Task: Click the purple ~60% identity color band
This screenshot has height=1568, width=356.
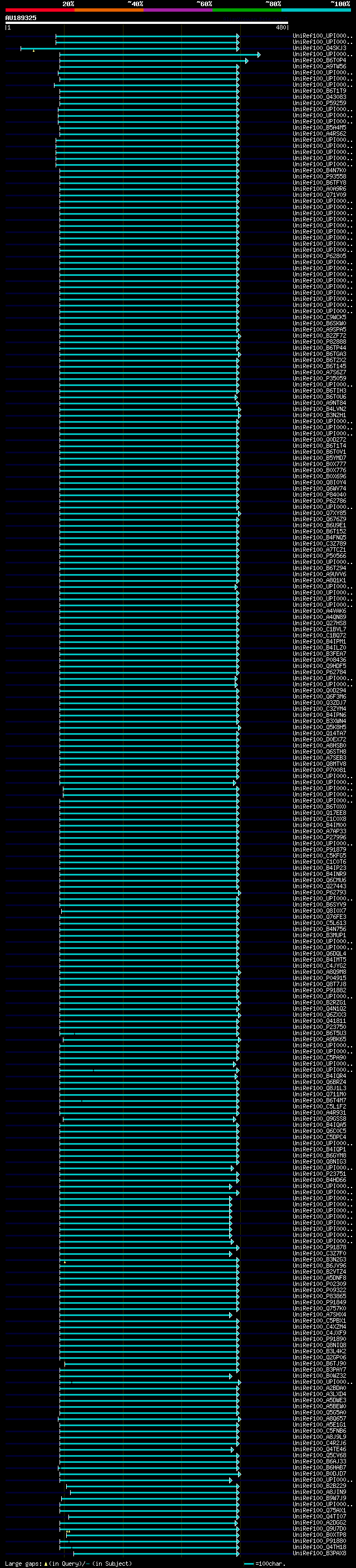Action: pyautogui.click(x=177, y=10)
